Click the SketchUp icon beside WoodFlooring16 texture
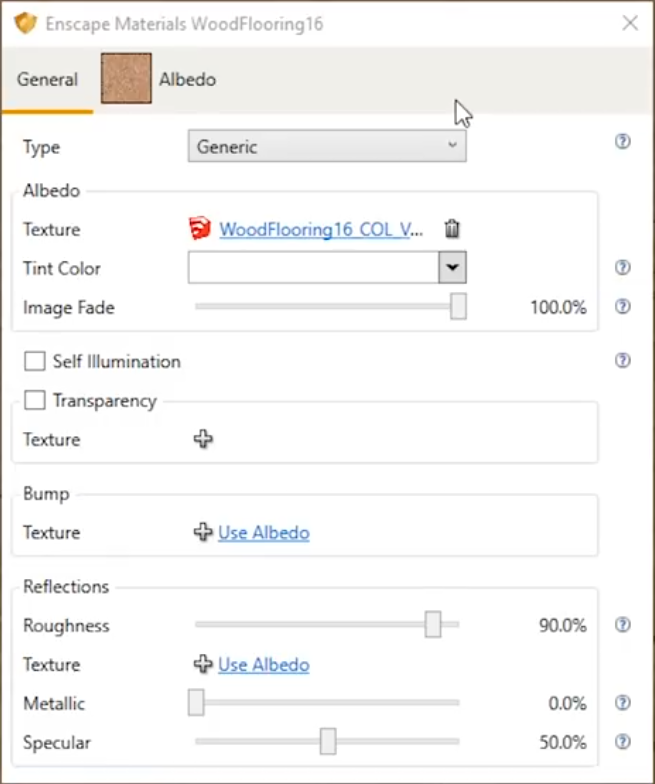Screen dimensions: 655x784 [200, 228]
